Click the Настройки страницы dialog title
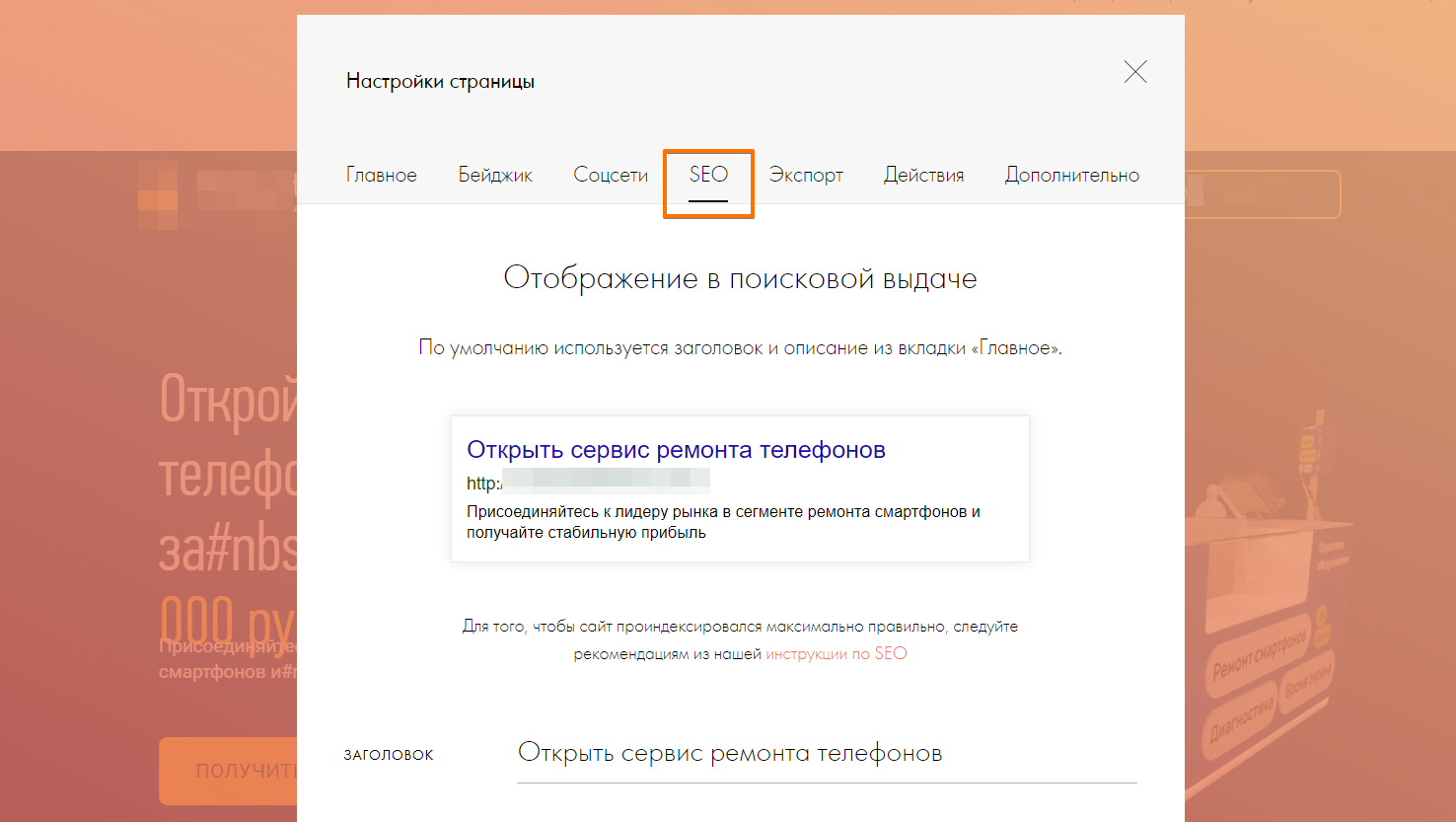1456x822 pixels. [x=440, y=82]
